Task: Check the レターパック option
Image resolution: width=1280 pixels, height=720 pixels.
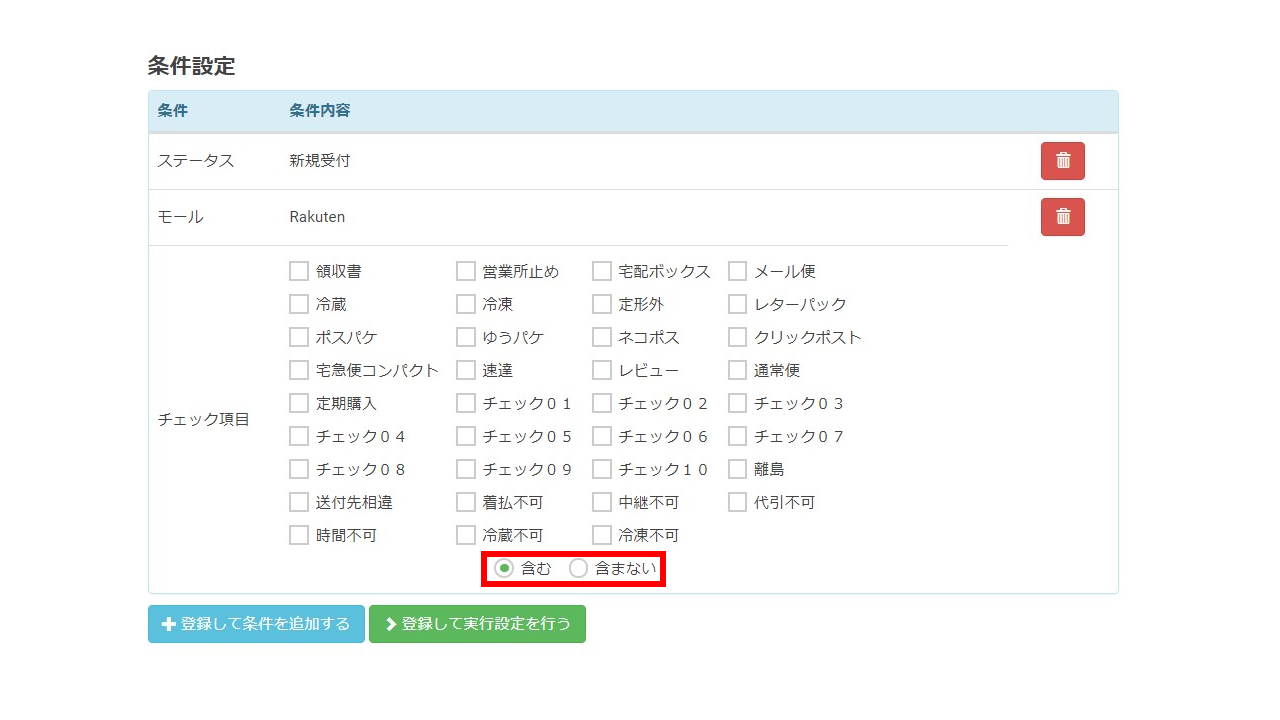Action: pyautogui.click(x=738, y=304)
